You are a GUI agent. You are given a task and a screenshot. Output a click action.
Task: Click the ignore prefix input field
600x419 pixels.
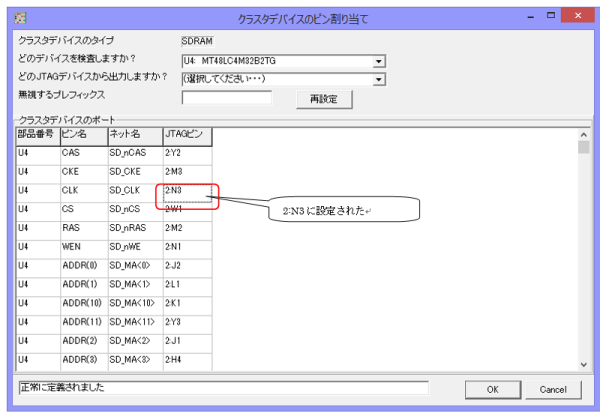coord(227,98)
